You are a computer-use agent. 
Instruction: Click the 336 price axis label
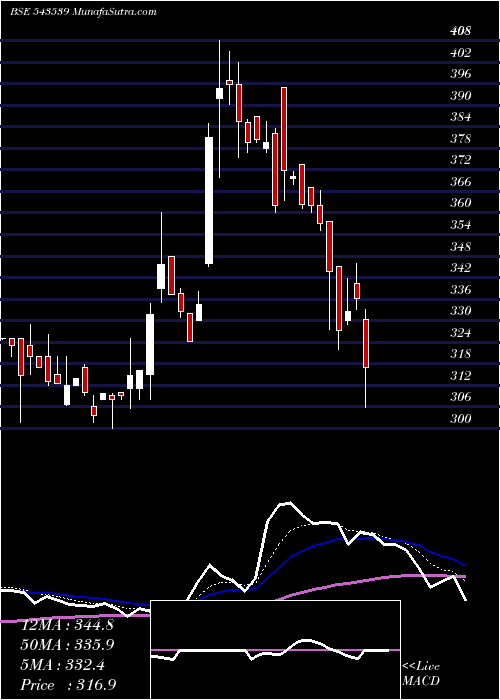coord(461,290)
